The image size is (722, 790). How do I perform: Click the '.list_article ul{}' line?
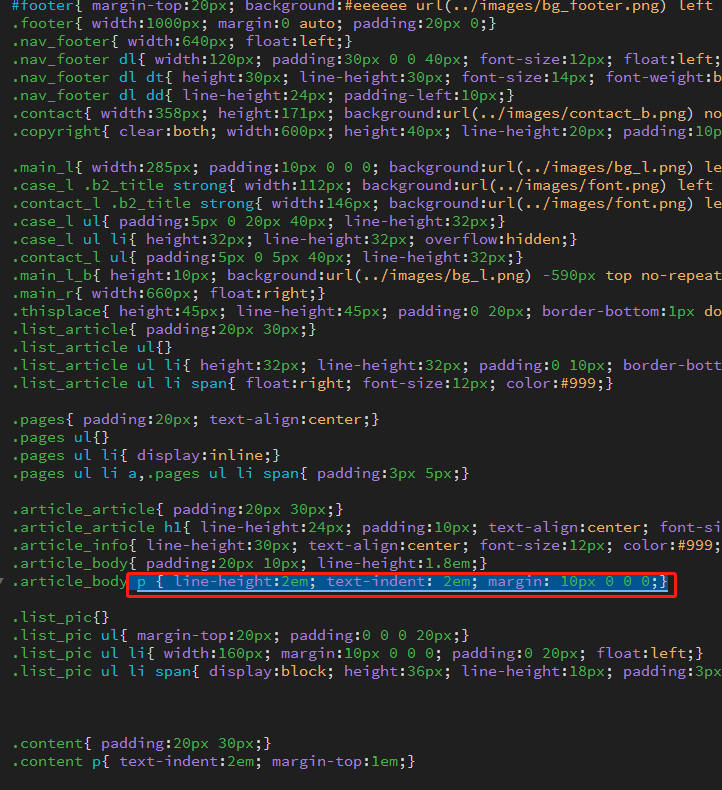click(x=92, y=348)
